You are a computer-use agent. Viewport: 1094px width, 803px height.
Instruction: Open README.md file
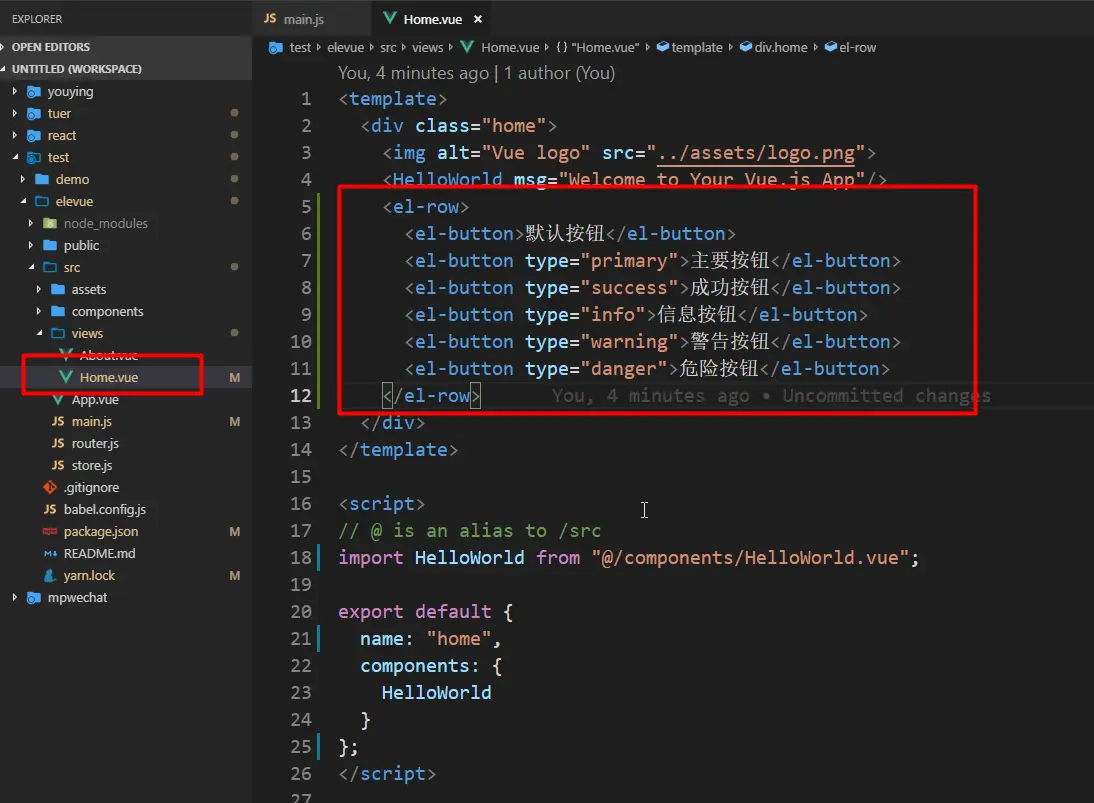[99, 553]
